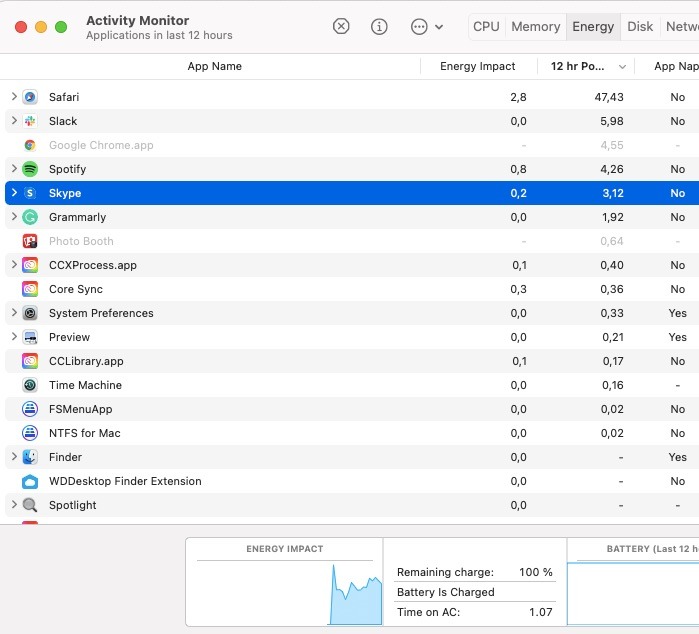The height and width of the screenshot is (634, 699).
Task: Expand the Skype row disclosure arrow
Action: coord(14,193)
